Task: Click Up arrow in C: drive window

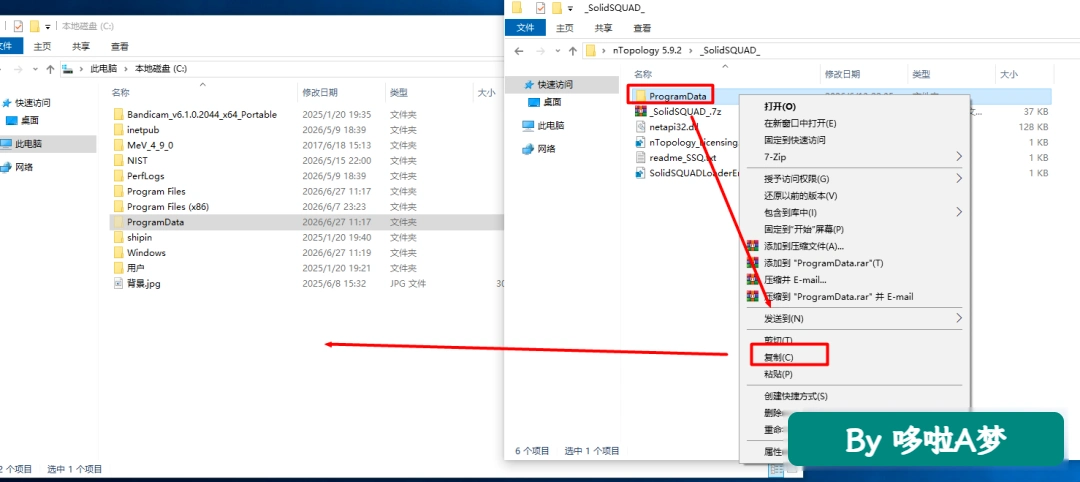Action: tap(50, 69)
